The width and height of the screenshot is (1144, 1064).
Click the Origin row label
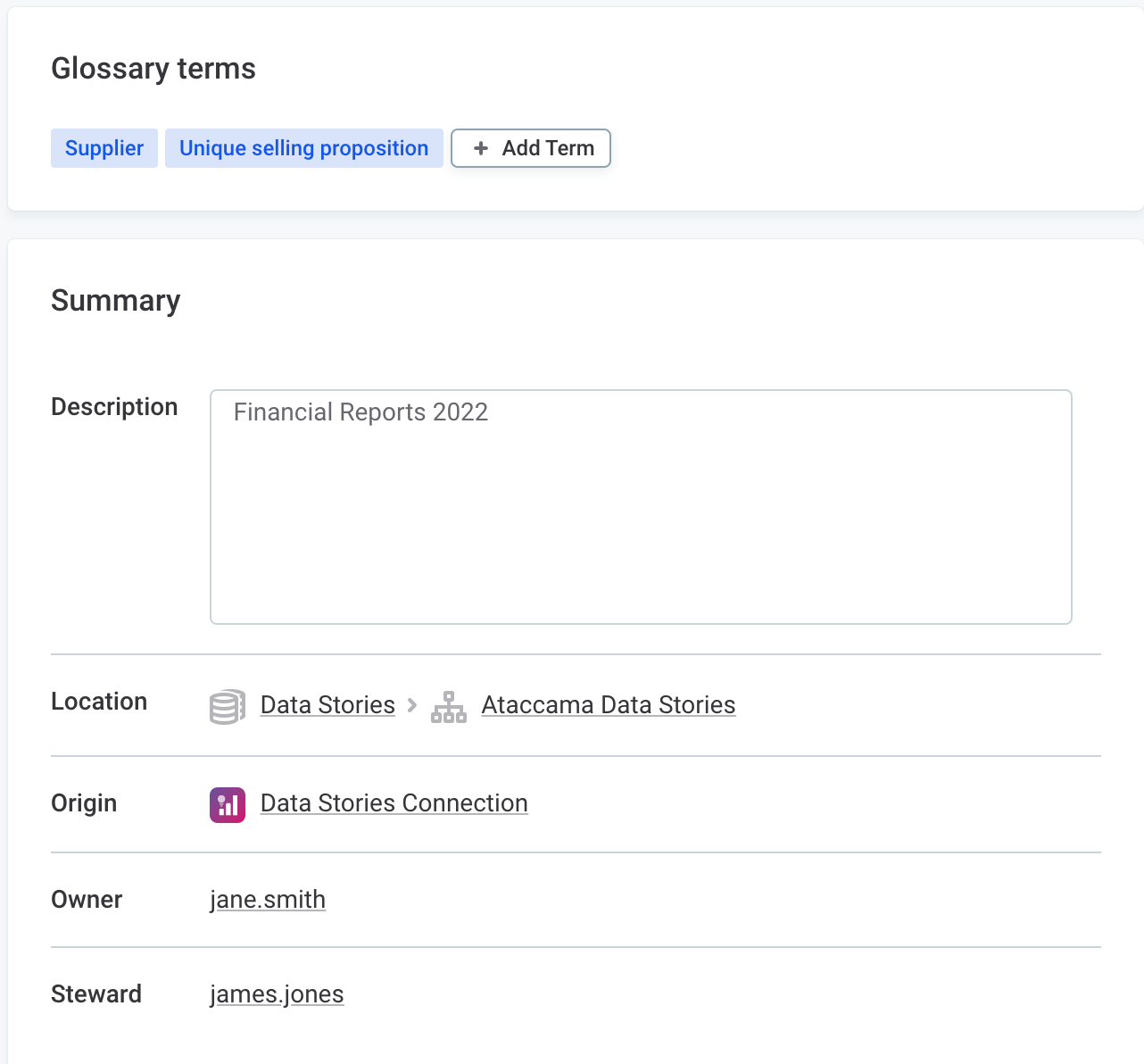84,803
